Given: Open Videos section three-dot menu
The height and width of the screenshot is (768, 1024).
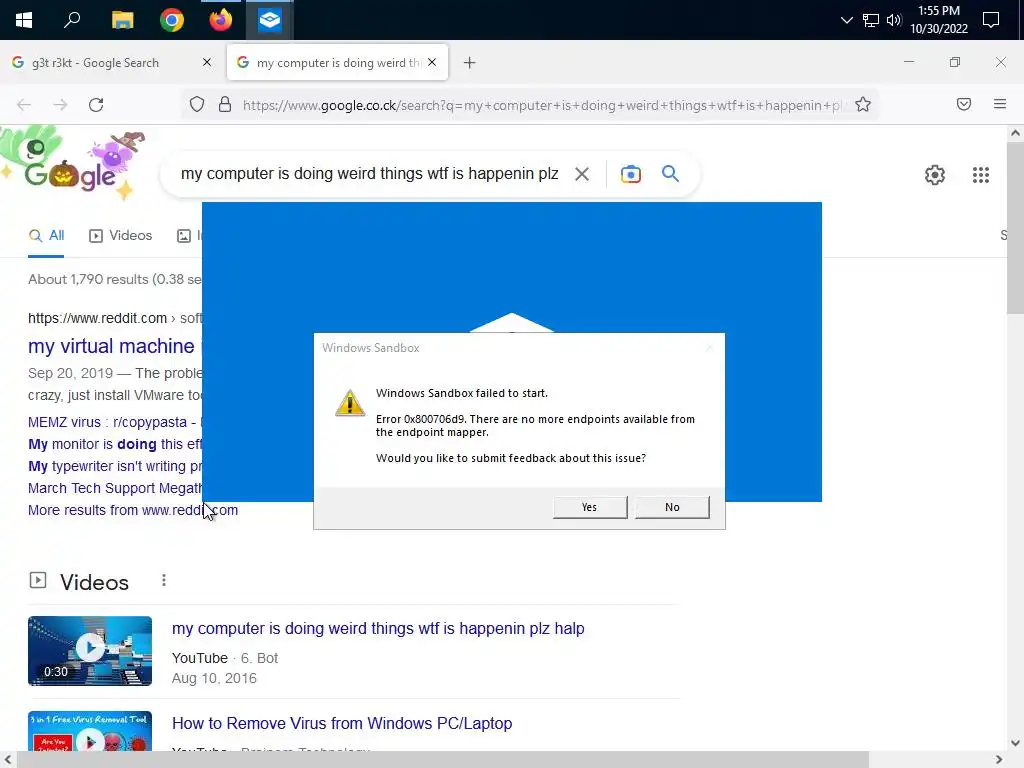Looking at the screenshot, I should pyautogui.click(x=164, y=581).
